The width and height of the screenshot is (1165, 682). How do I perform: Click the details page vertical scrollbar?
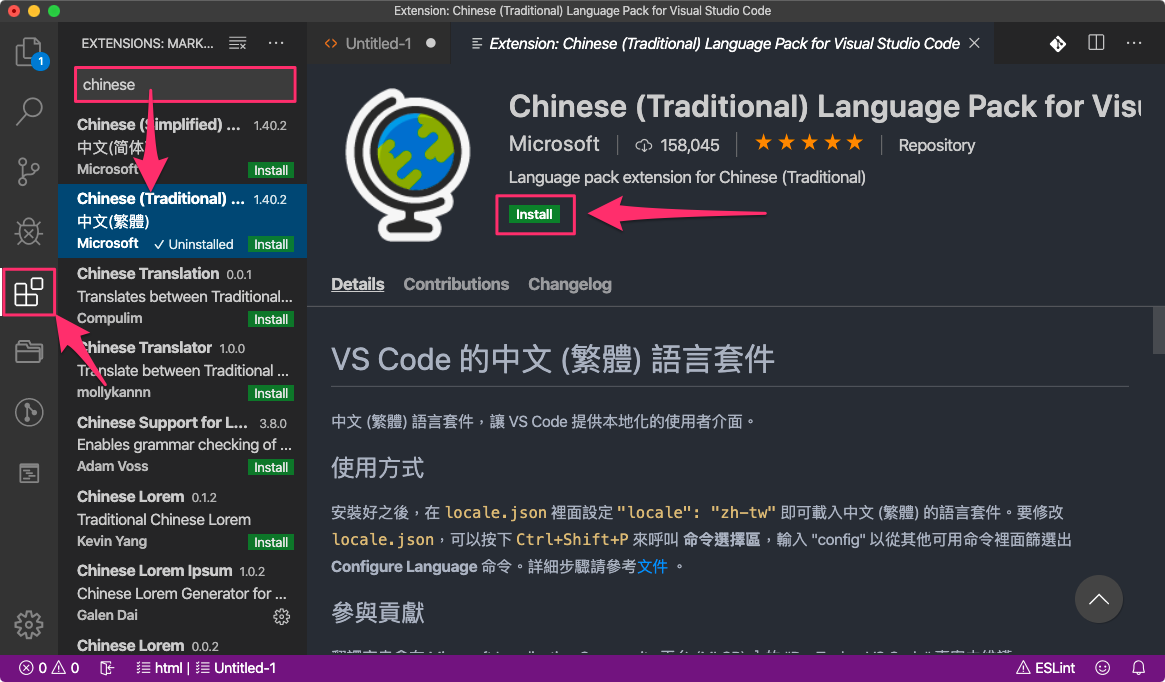(x=1158, y=331)
